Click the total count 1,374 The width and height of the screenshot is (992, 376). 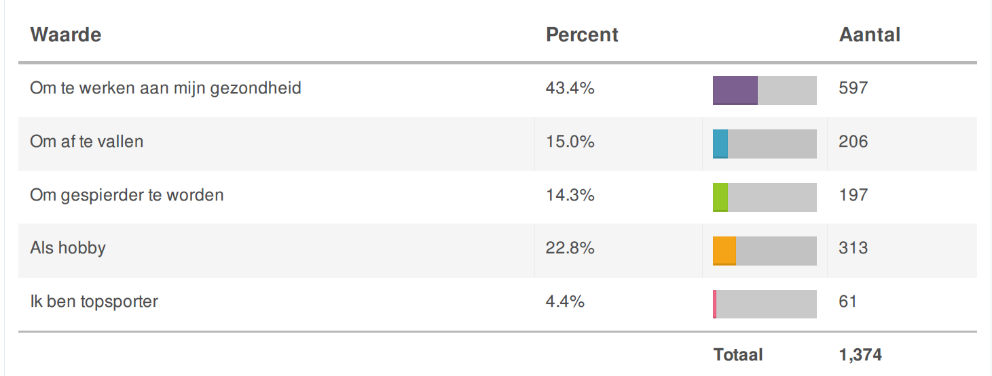[860, 355]
